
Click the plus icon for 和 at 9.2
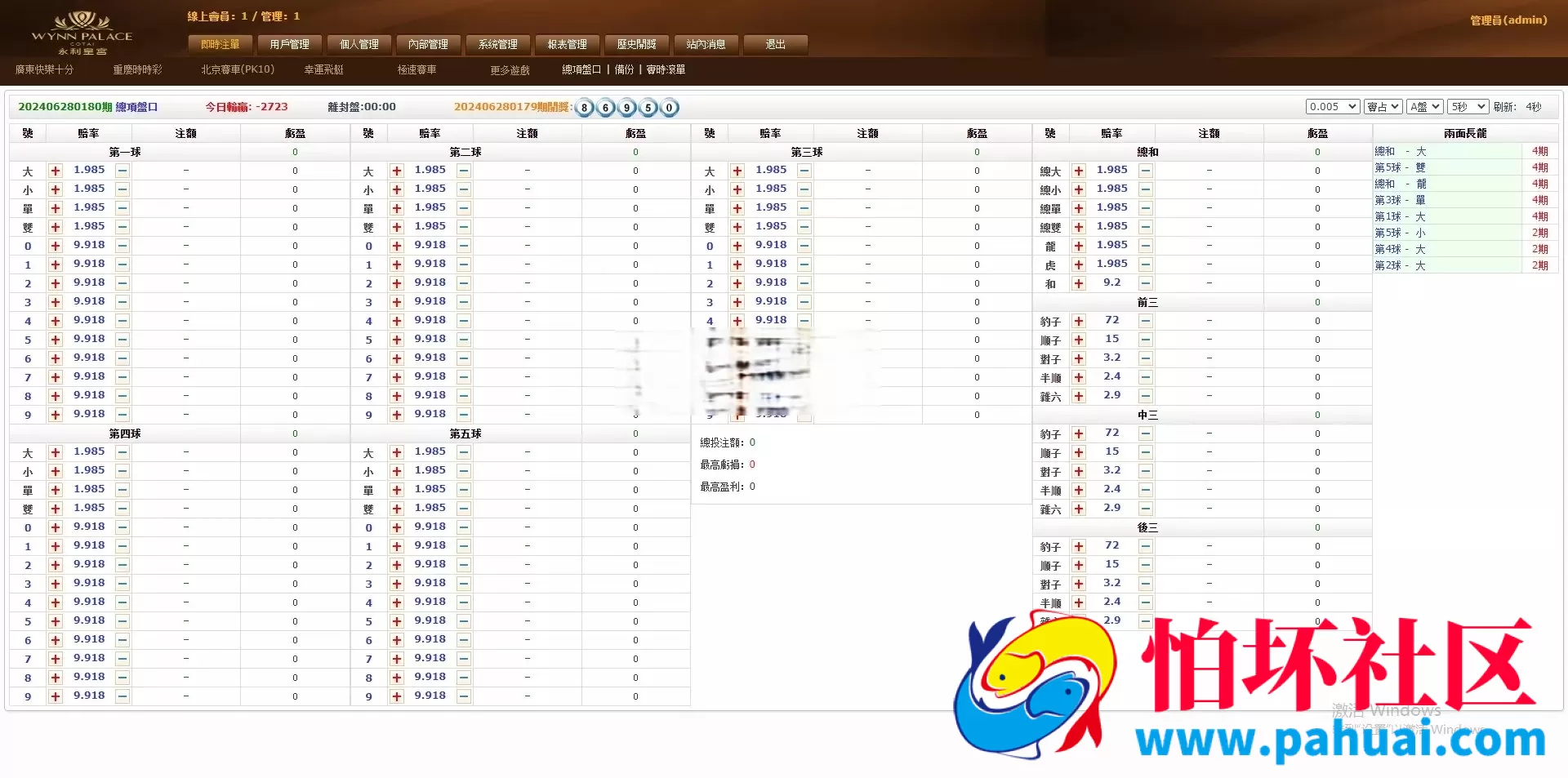tap(1079, 283)
